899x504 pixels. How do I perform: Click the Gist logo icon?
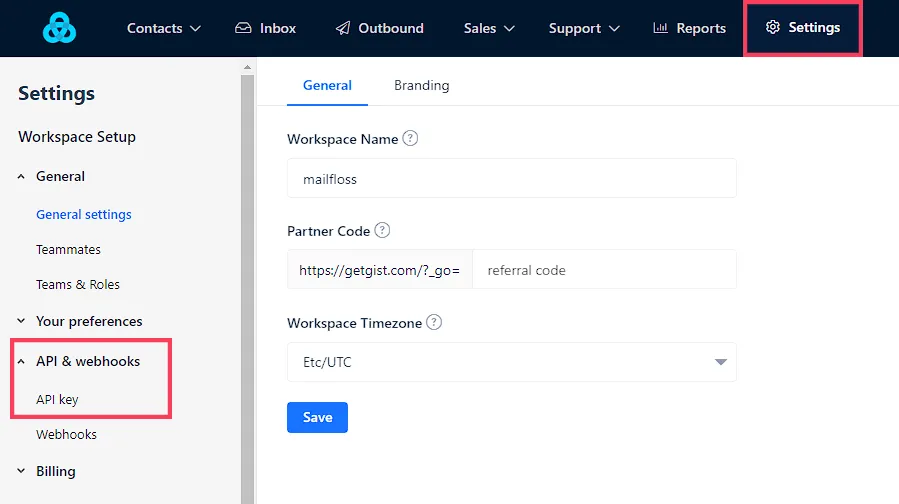59,28
